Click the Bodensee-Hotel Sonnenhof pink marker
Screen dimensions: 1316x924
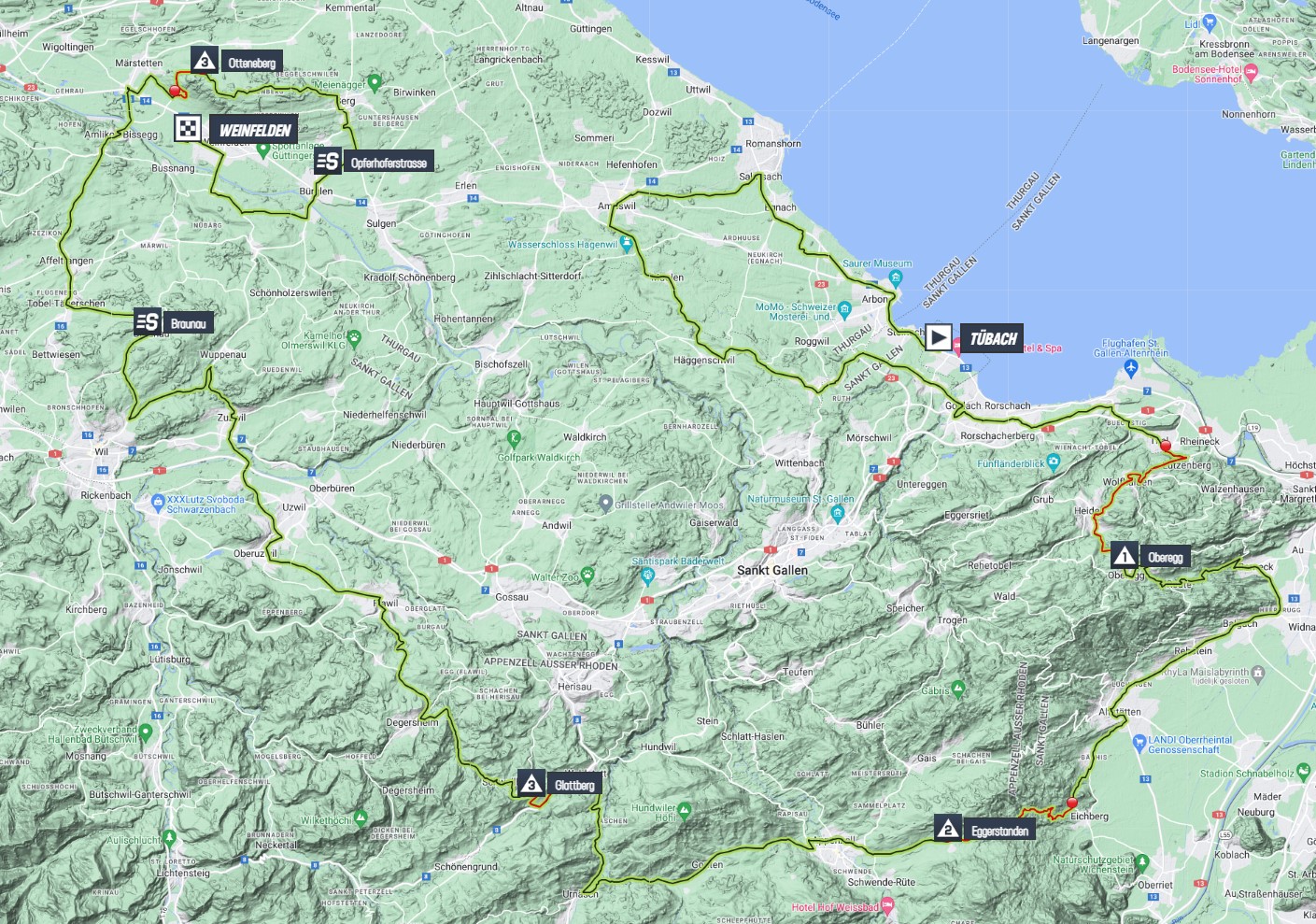[1252, 73]
